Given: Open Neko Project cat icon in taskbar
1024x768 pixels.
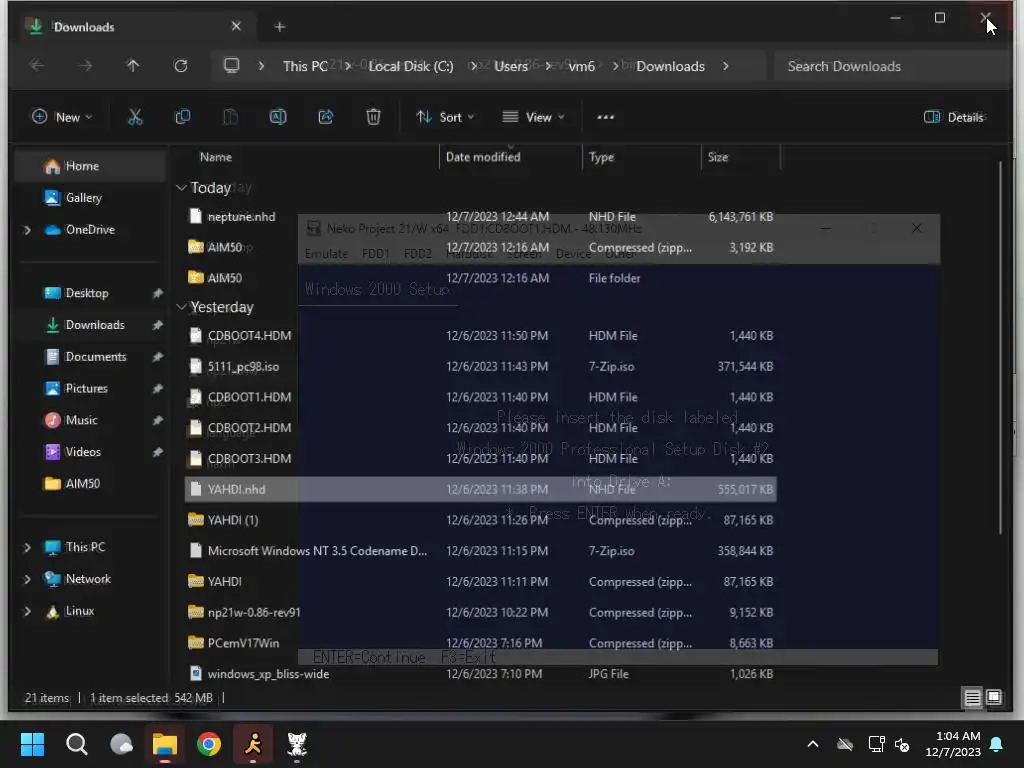Looking at the screenshot, I should coord(297,744).
